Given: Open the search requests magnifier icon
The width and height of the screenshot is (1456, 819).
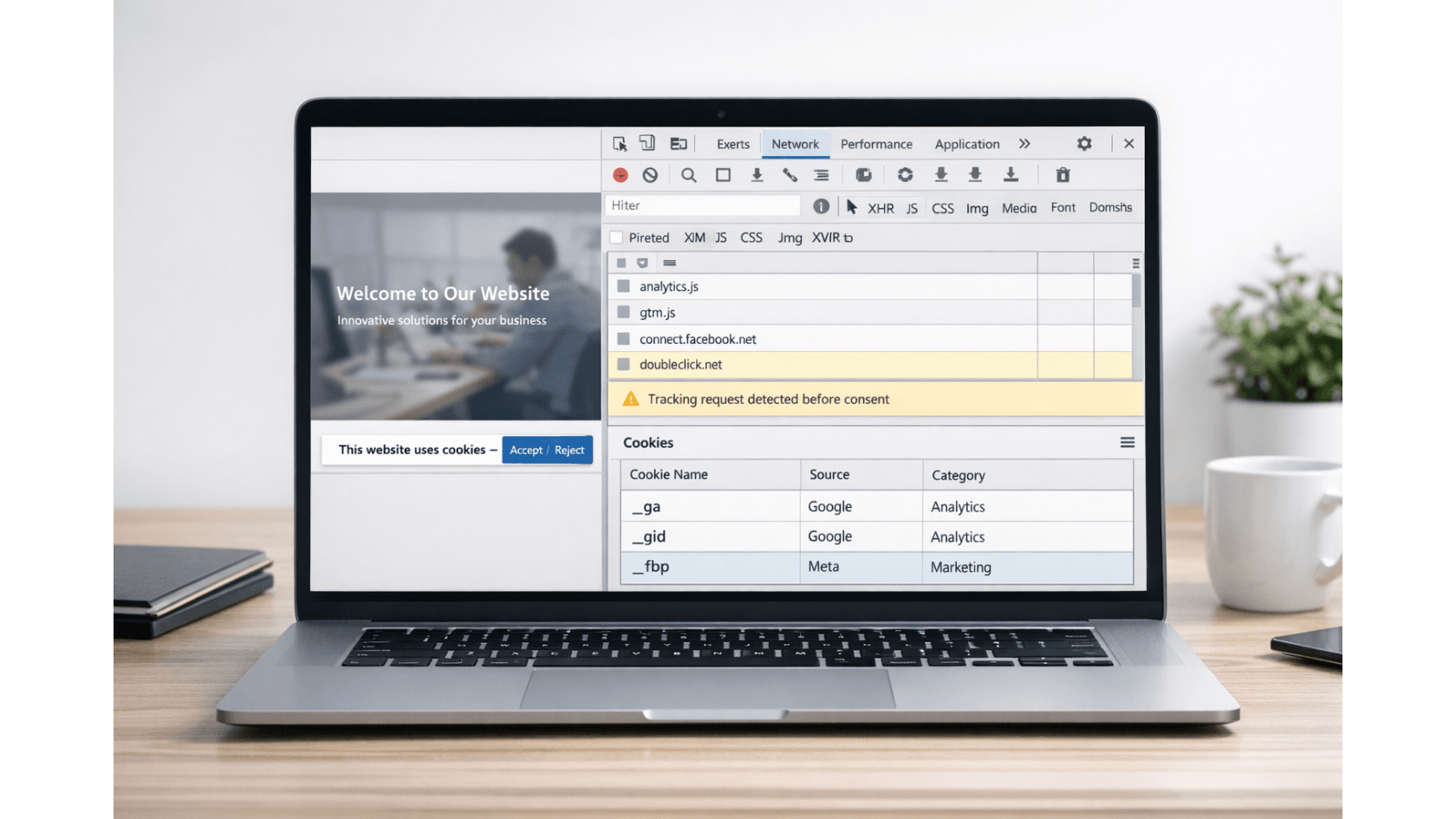Looking at the screenshot, I should coord(688,175).
